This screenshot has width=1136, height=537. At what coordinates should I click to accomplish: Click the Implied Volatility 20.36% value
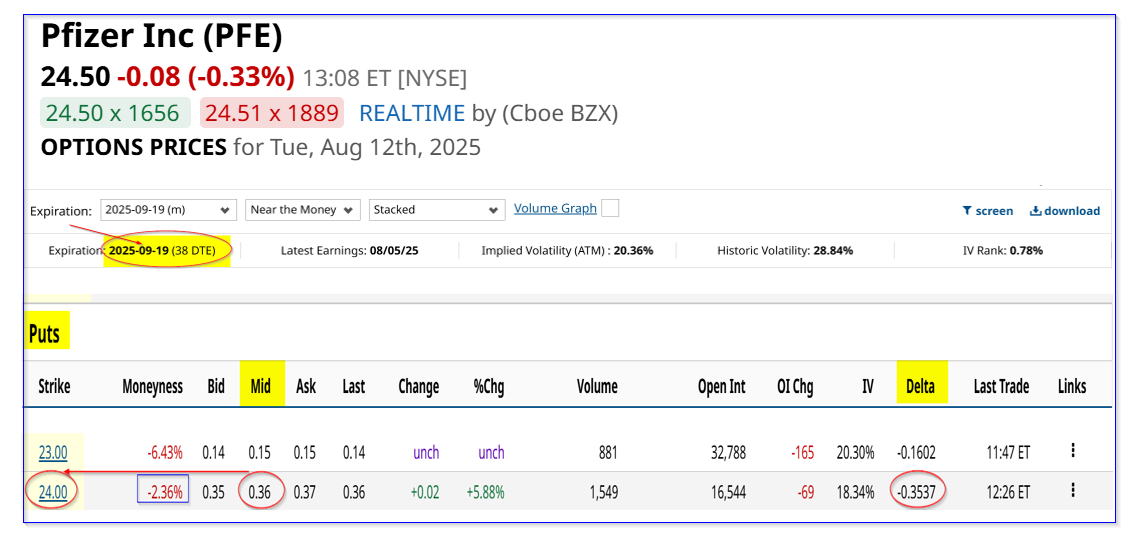click(x=634, y=251)
